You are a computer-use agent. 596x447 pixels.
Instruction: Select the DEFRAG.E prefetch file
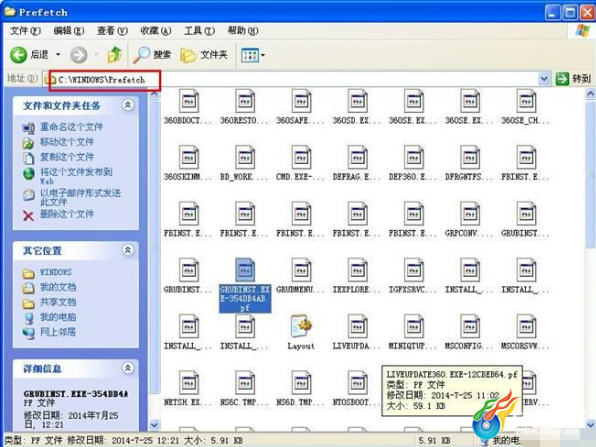(x=357, y=163)
